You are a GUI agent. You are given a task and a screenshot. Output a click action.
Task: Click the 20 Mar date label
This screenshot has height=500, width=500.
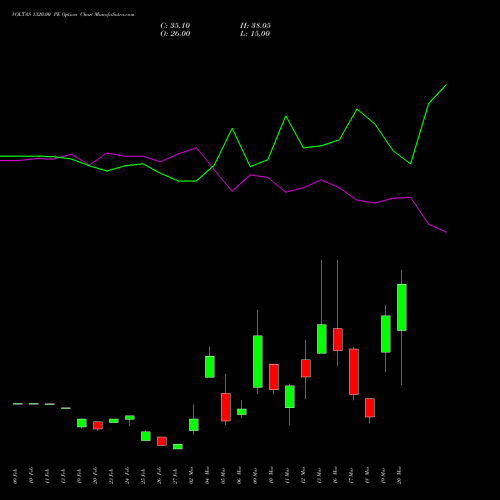pyautogui.click(x=400, y=476)
